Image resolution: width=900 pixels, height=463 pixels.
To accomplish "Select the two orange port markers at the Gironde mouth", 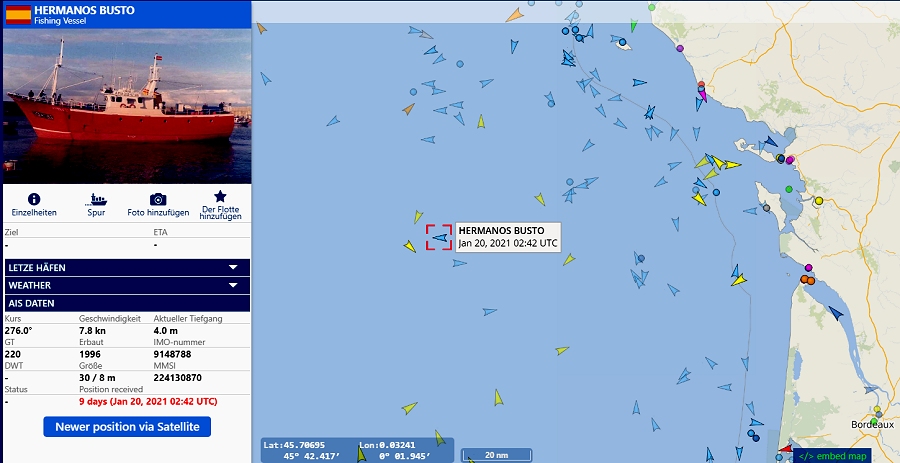I will (x=808, y=280).
